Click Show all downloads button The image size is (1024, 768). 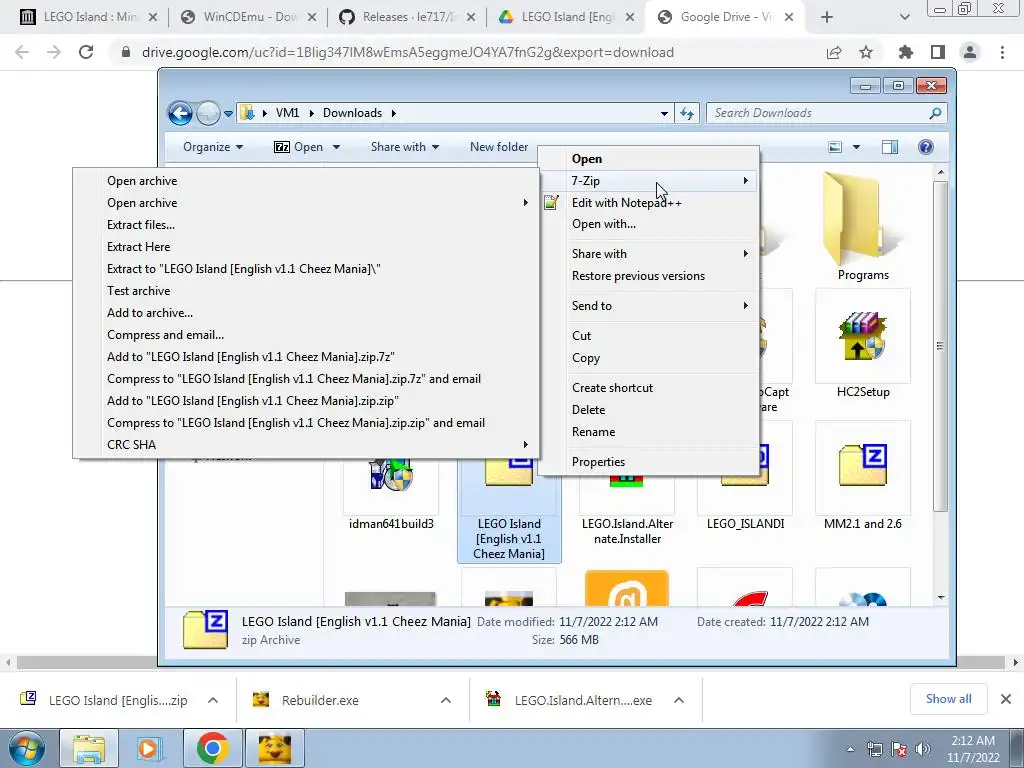[948, 699]
